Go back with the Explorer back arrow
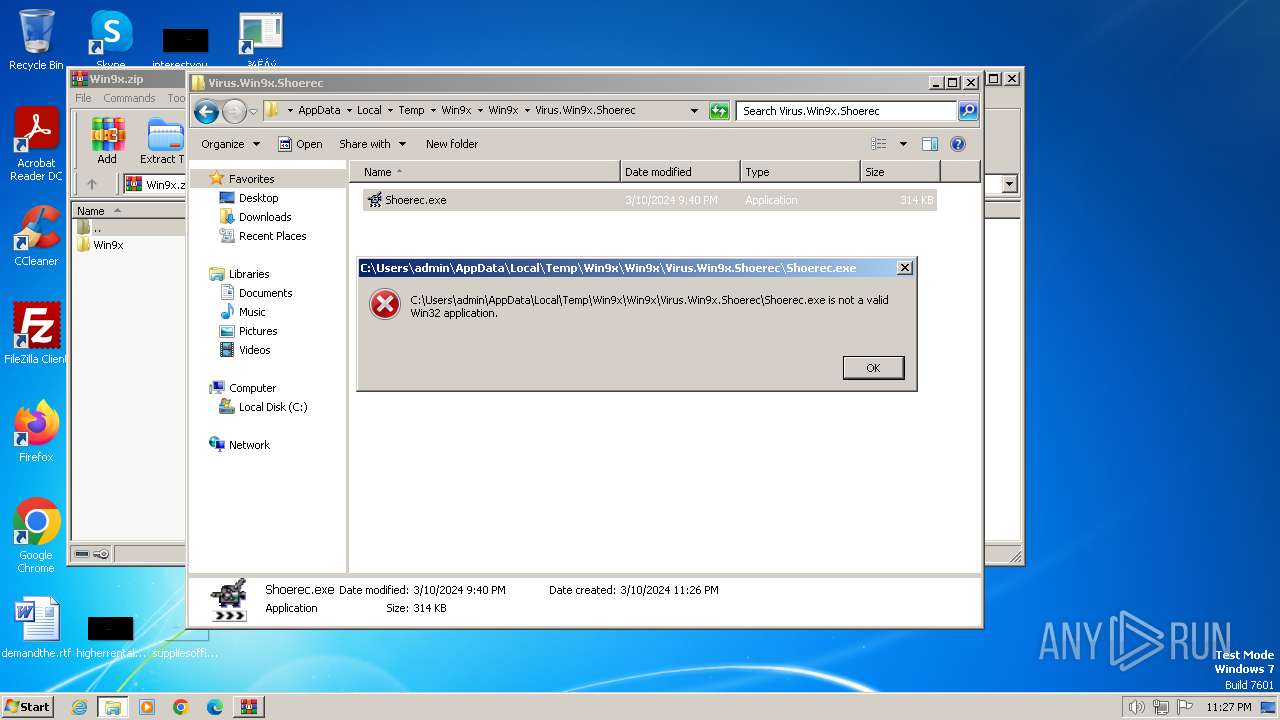The image size is (1280, 720). tap(206, 111)
